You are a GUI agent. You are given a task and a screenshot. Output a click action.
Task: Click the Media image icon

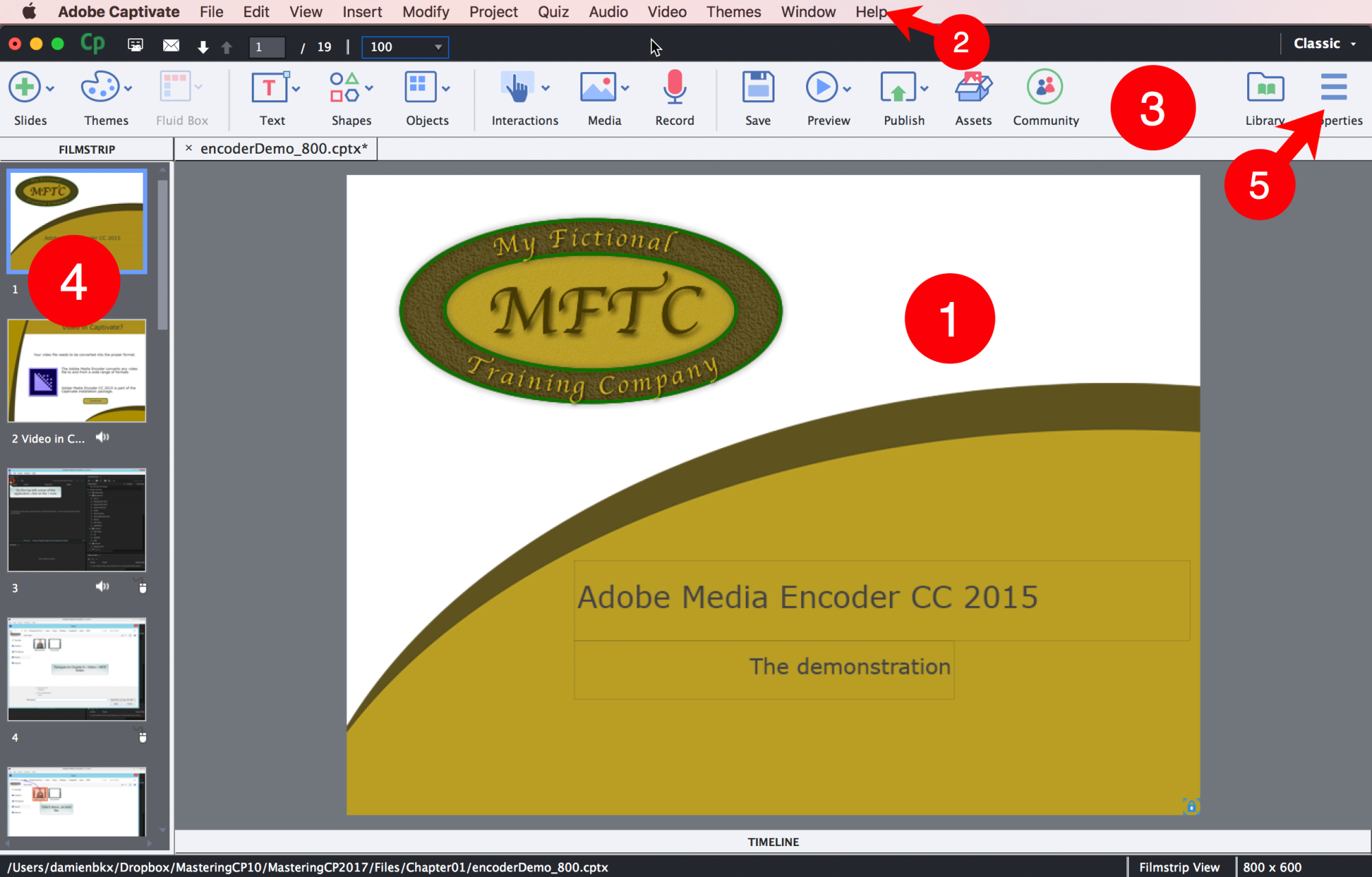point(598,87)
